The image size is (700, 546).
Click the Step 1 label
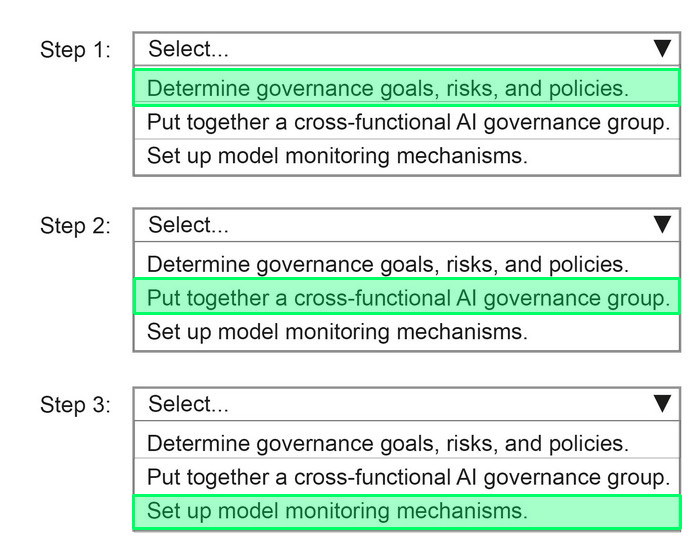[75, 50]
